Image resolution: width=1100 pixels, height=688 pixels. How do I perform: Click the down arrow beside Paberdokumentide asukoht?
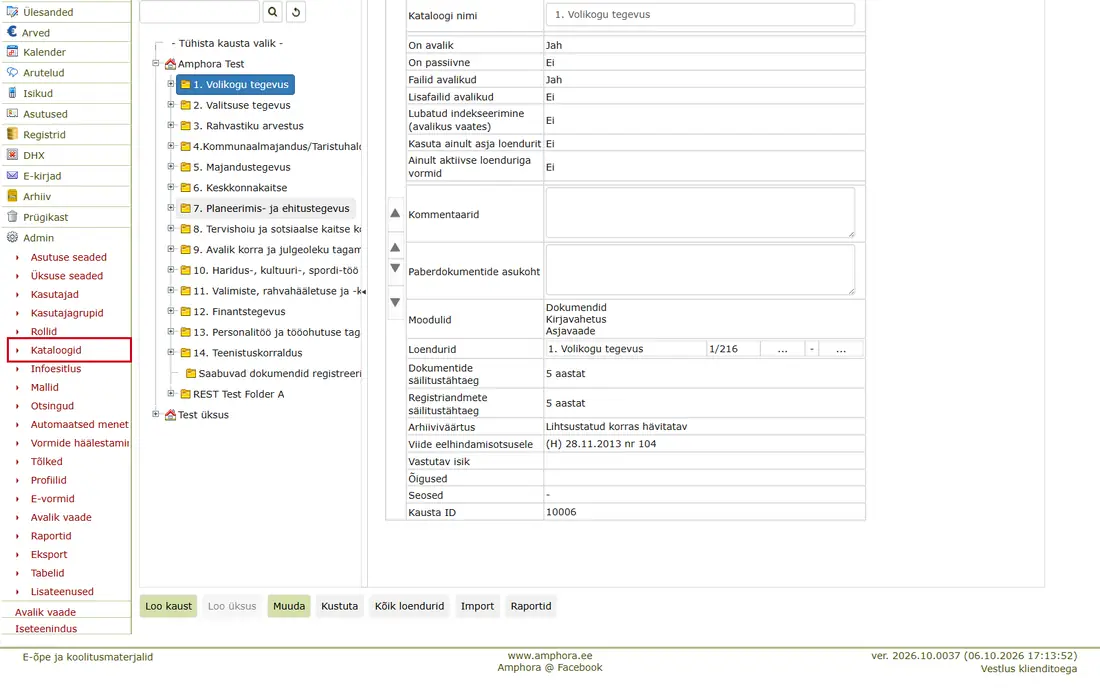pyautogui.click(x=395, y=268)
